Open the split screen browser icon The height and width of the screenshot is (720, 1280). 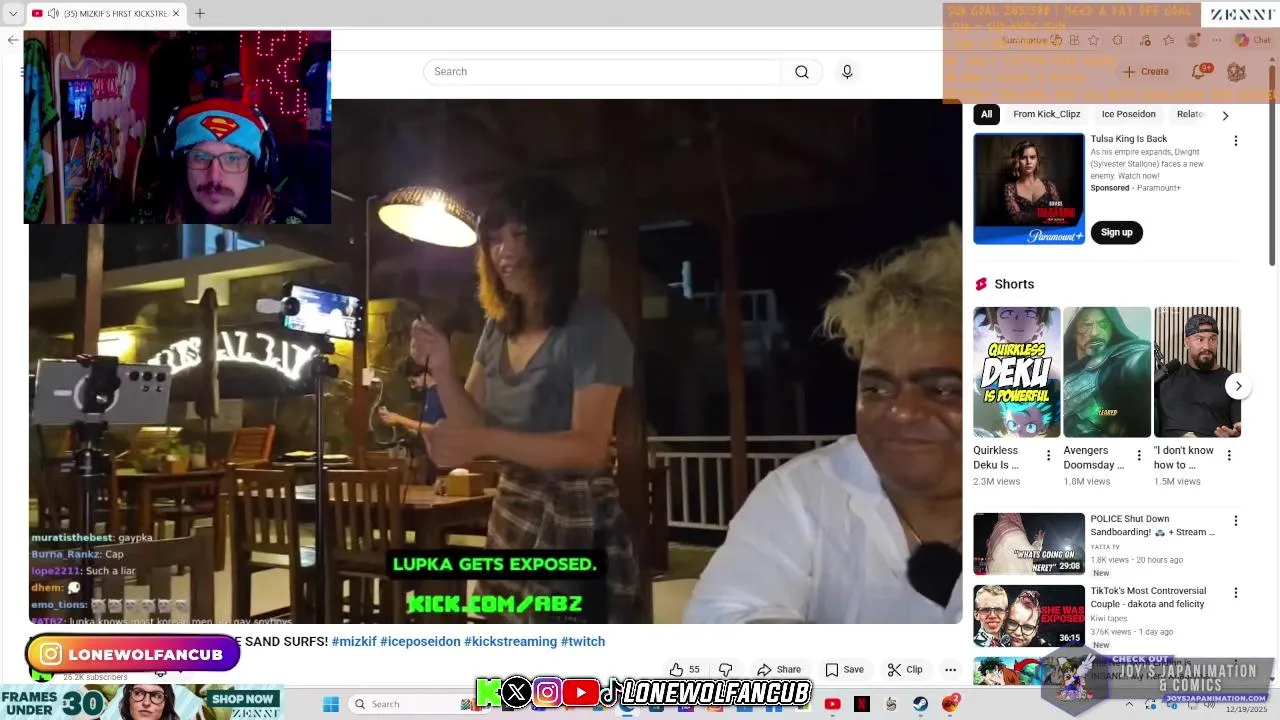(1074, 40)
